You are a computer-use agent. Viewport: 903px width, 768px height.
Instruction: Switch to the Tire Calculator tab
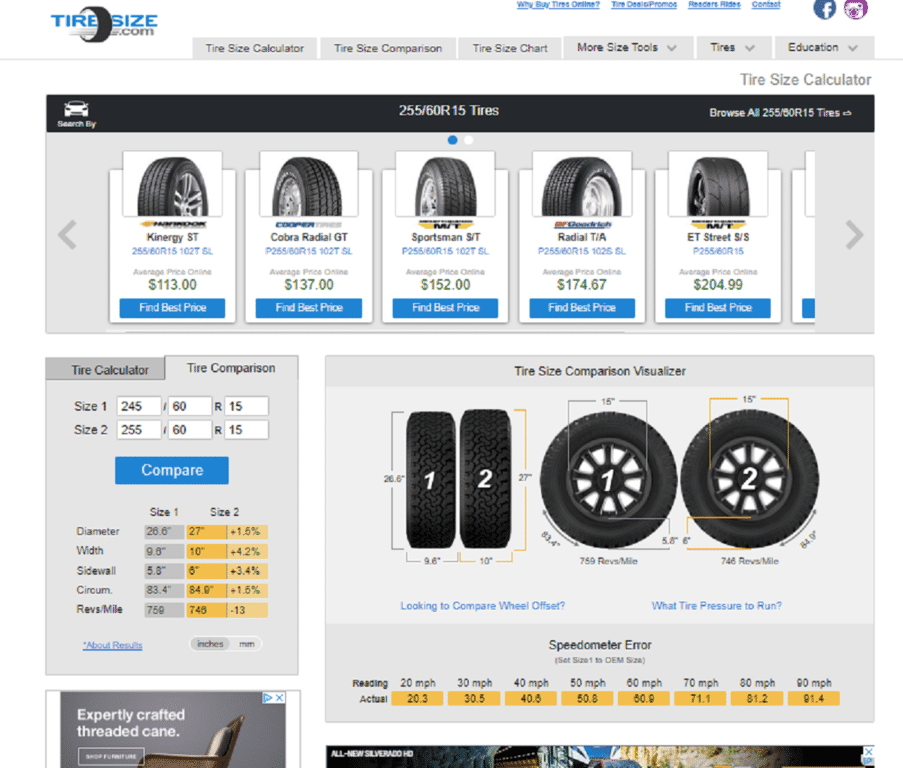110,370
